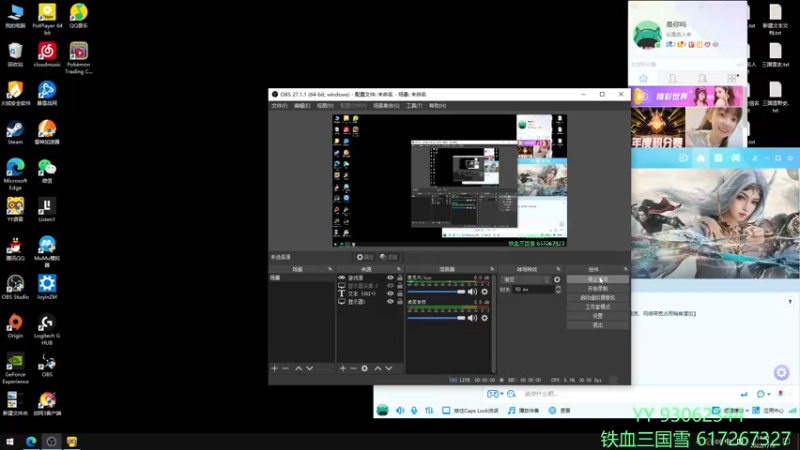
Task: Decrease transition duration with down arrow
Action: (558, 291)
